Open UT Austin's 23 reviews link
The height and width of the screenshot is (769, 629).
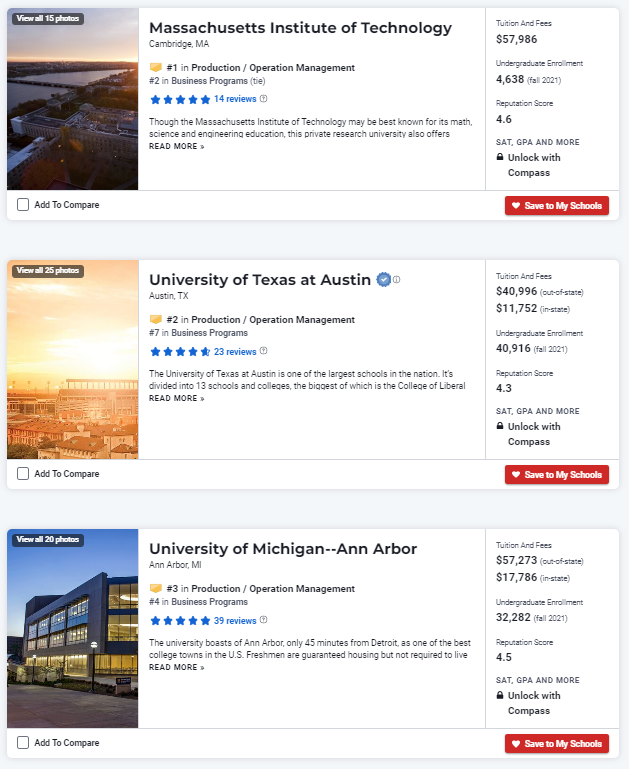click(235, 352)
